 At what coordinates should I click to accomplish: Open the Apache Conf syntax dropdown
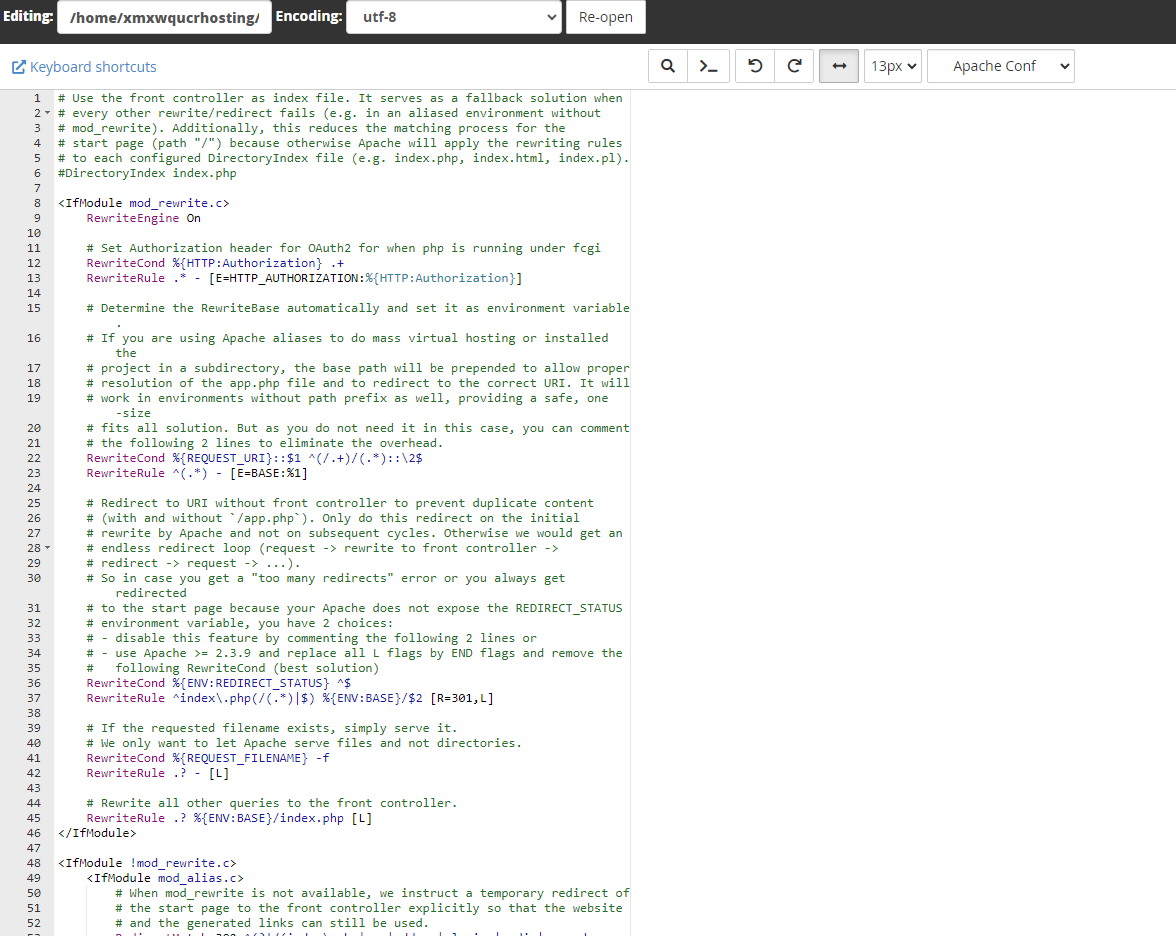click(1000, 66)
